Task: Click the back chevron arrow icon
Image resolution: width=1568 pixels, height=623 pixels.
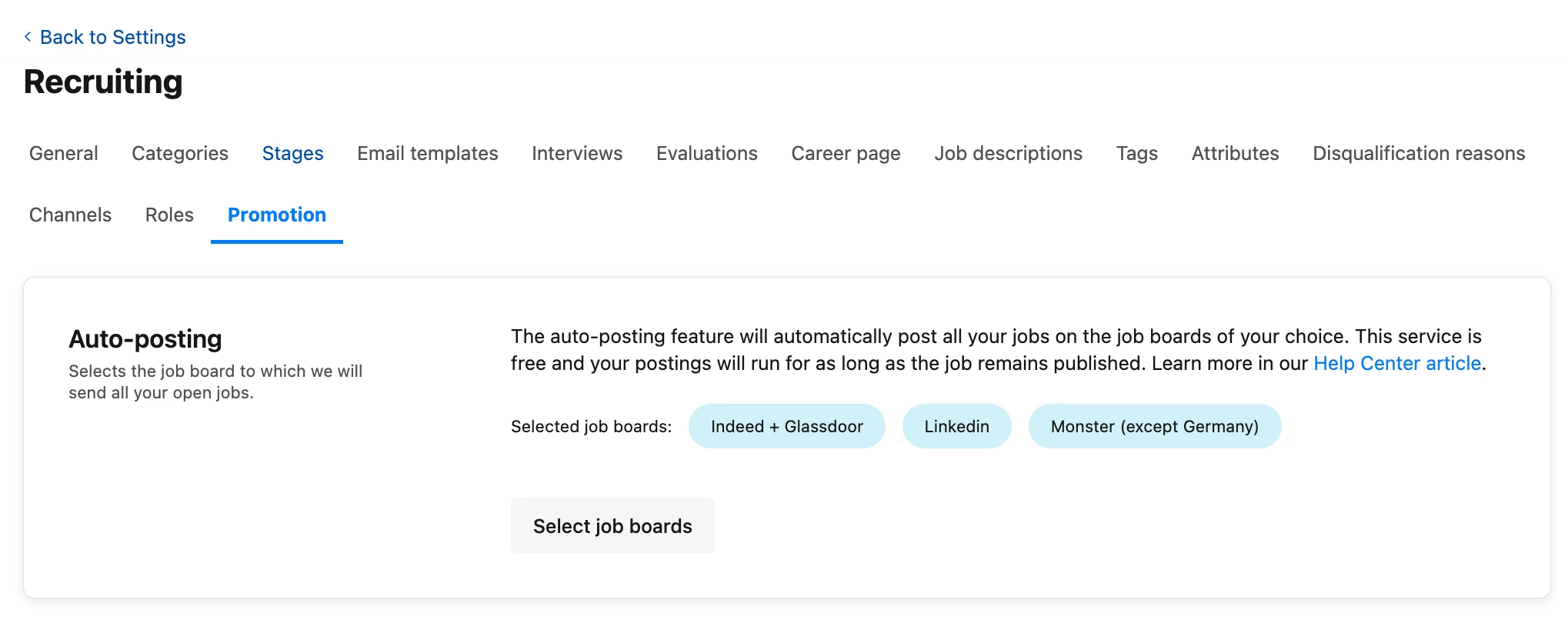Action: tap(28, 37)
